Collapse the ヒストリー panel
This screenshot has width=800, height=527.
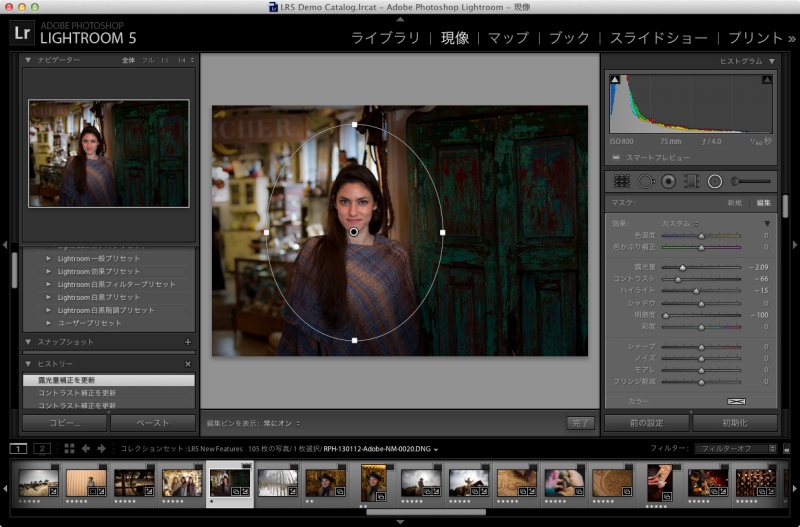click(x=28, y=364)
